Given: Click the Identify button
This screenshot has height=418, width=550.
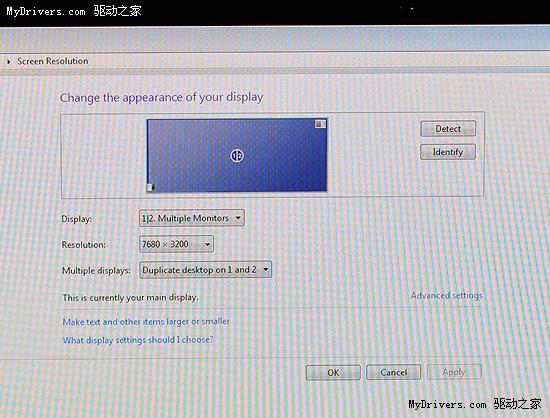Looking at the screenshot, I should click(448, 152).
